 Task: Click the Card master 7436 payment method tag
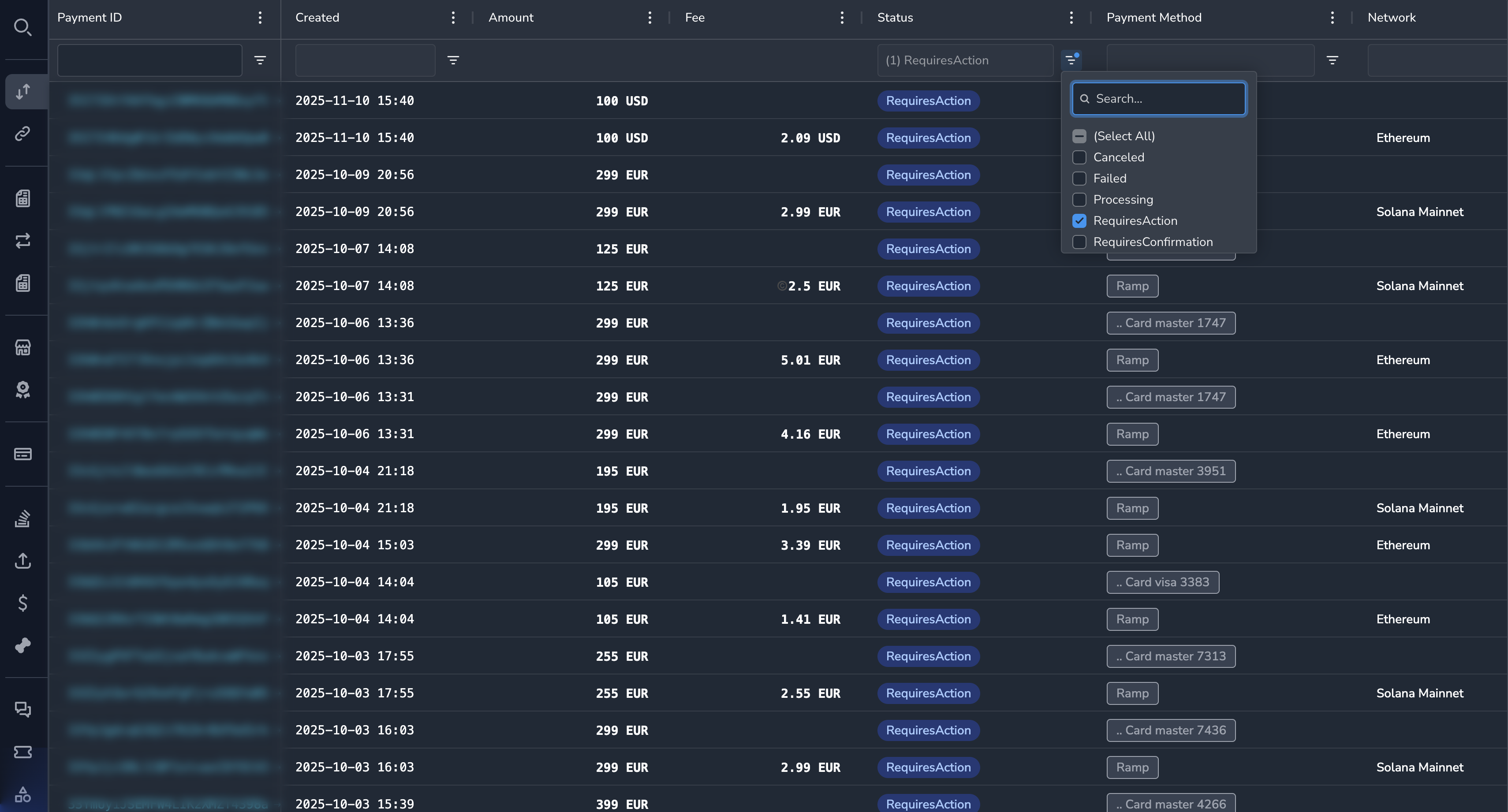tap(1171, 730)
